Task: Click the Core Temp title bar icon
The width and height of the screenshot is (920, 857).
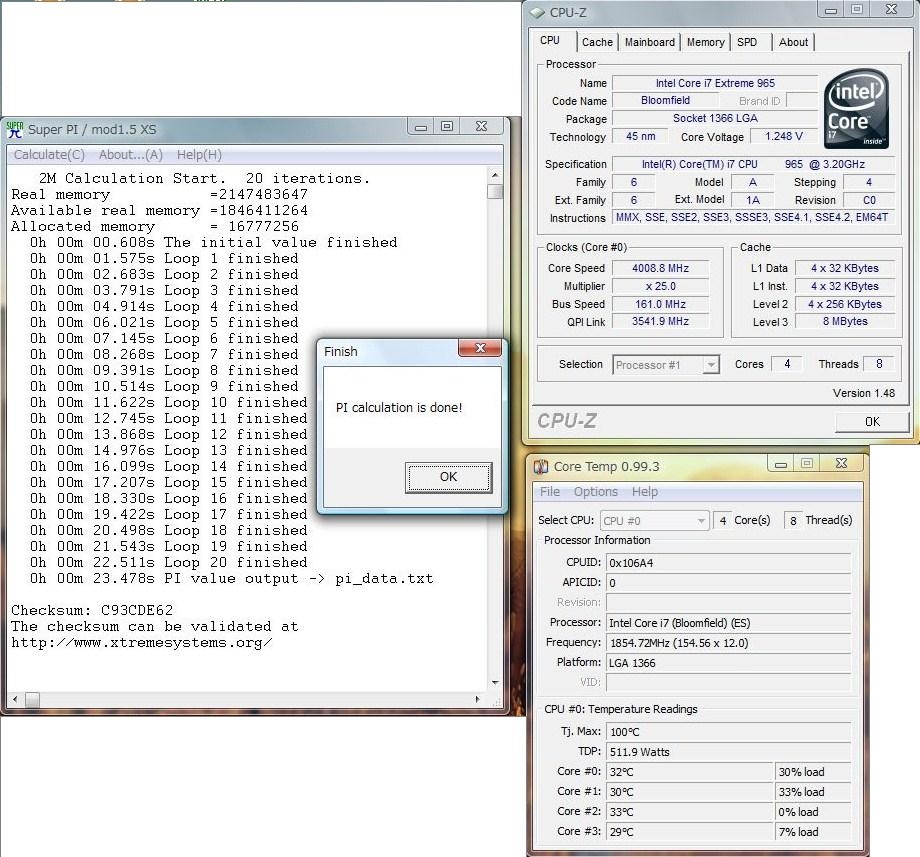Action: (x=541, y=466)
